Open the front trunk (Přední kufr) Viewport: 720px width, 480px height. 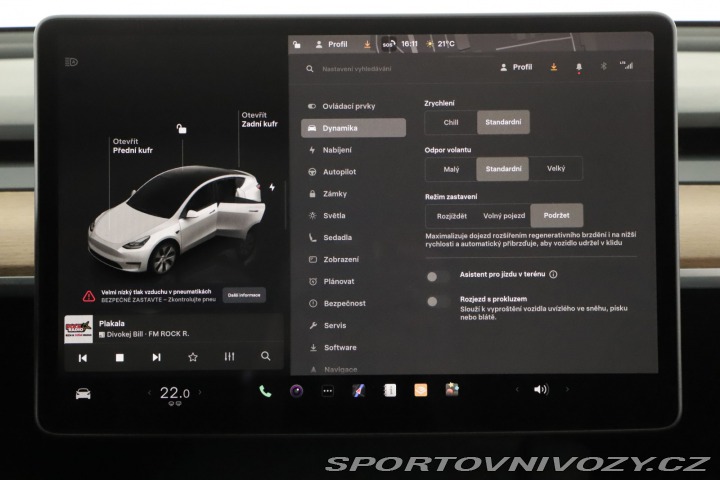click(132, 146)
